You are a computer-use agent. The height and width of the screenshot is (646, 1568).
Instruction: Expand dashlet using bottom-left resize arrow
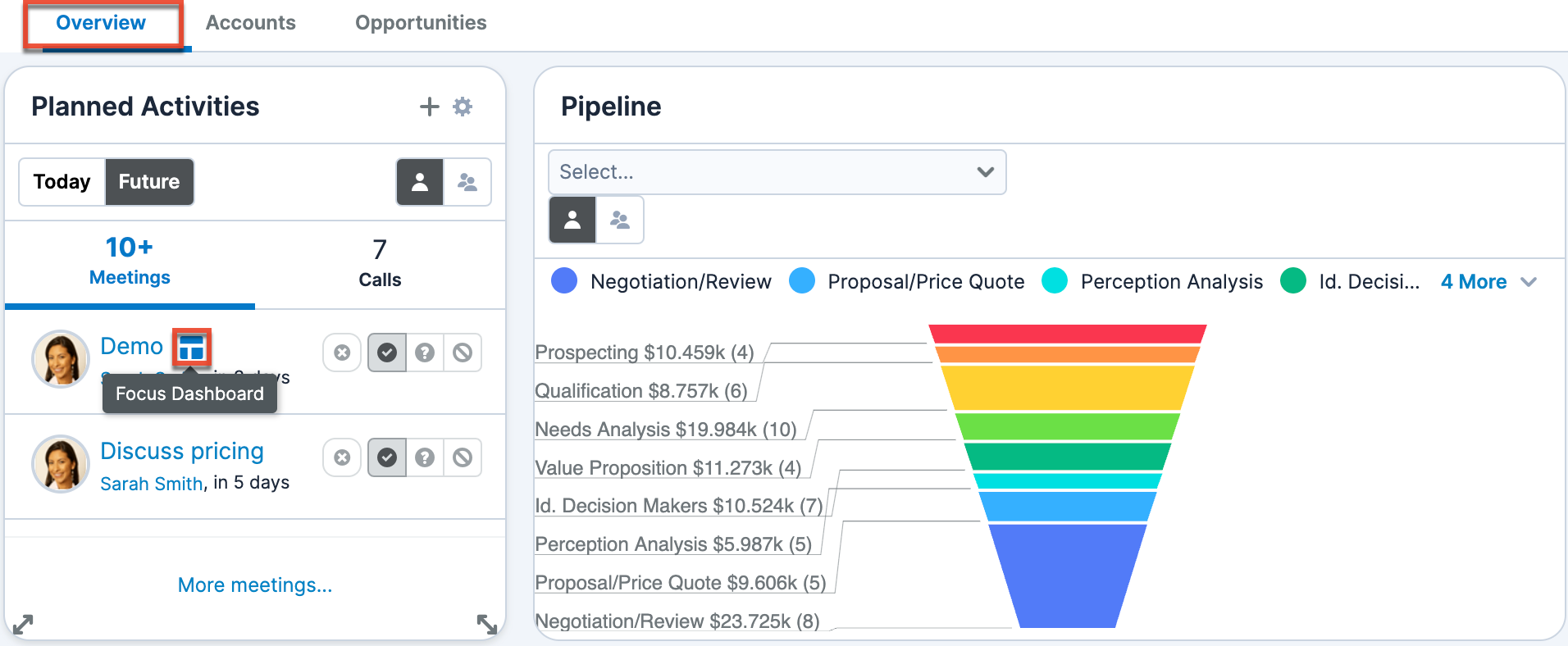coord(23,625)
